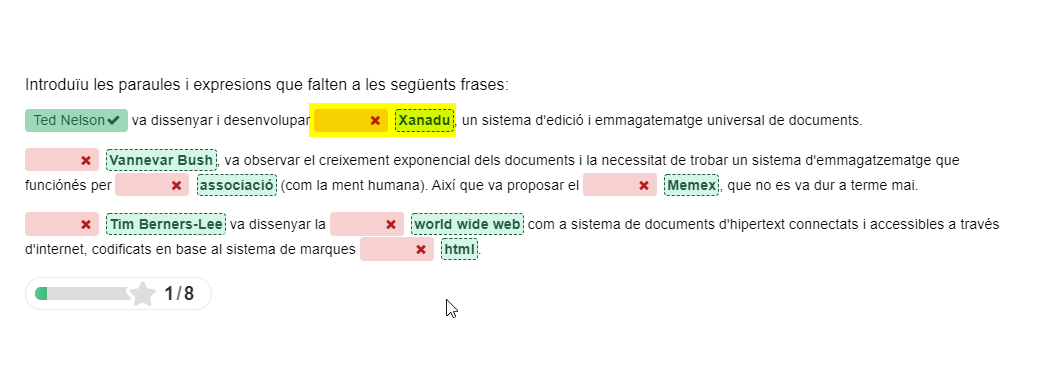The height and width of the screenshot is (371, 1050).
Task: Click the Xanadu correct-answer label
Action: pyautogui.click(x=425, y=121)
